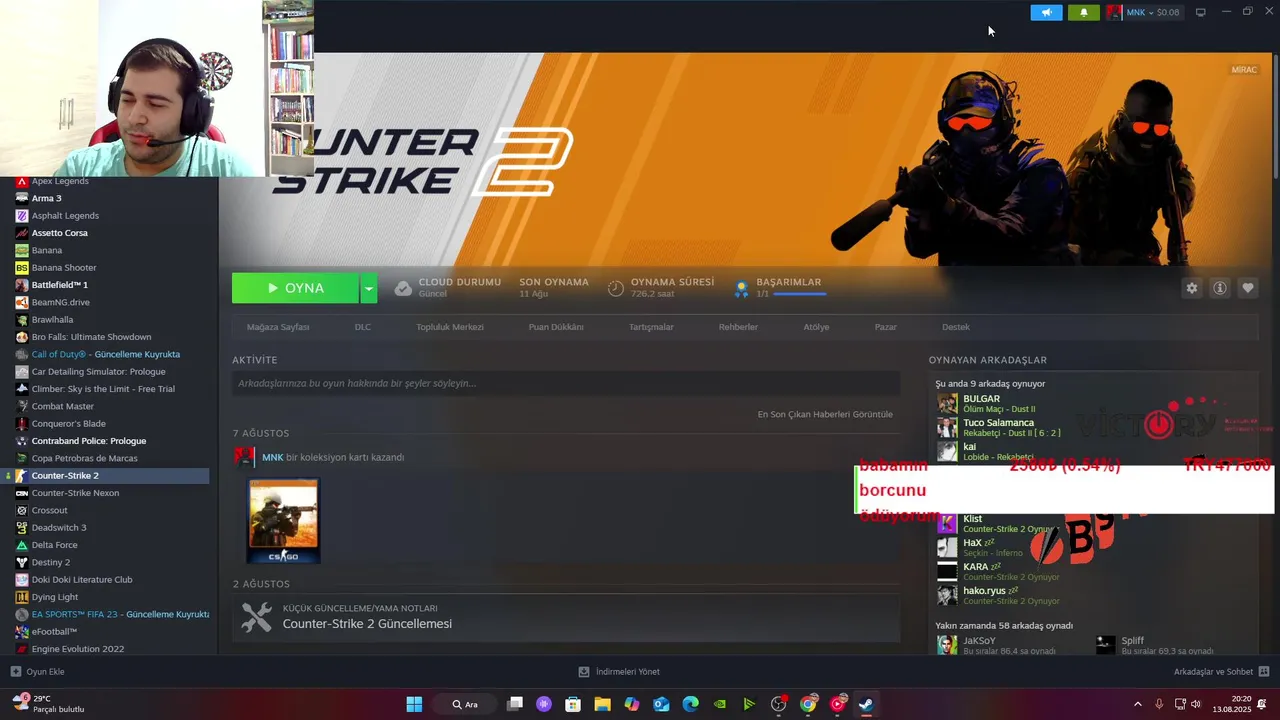
Task: Click MNK avatar in activity feed
Action: tap(244, 457)
